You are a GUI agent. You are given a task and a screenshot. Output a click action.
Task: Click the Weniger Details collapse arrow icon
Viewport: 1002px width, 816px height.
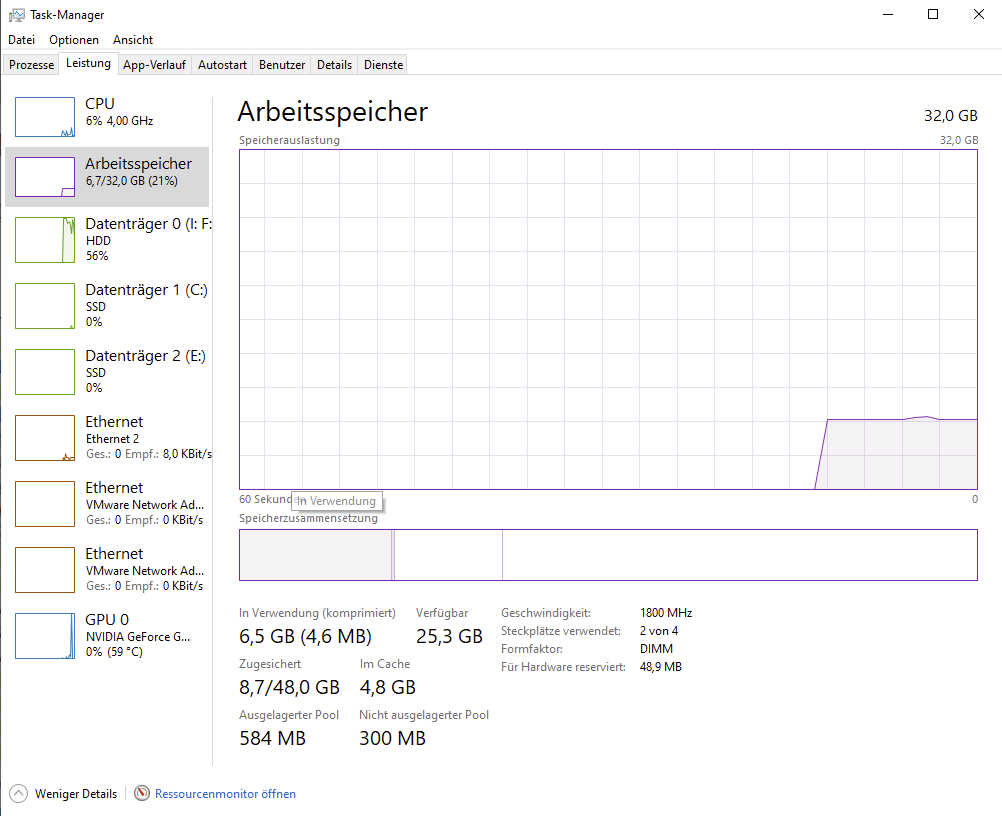coord(19,794)
